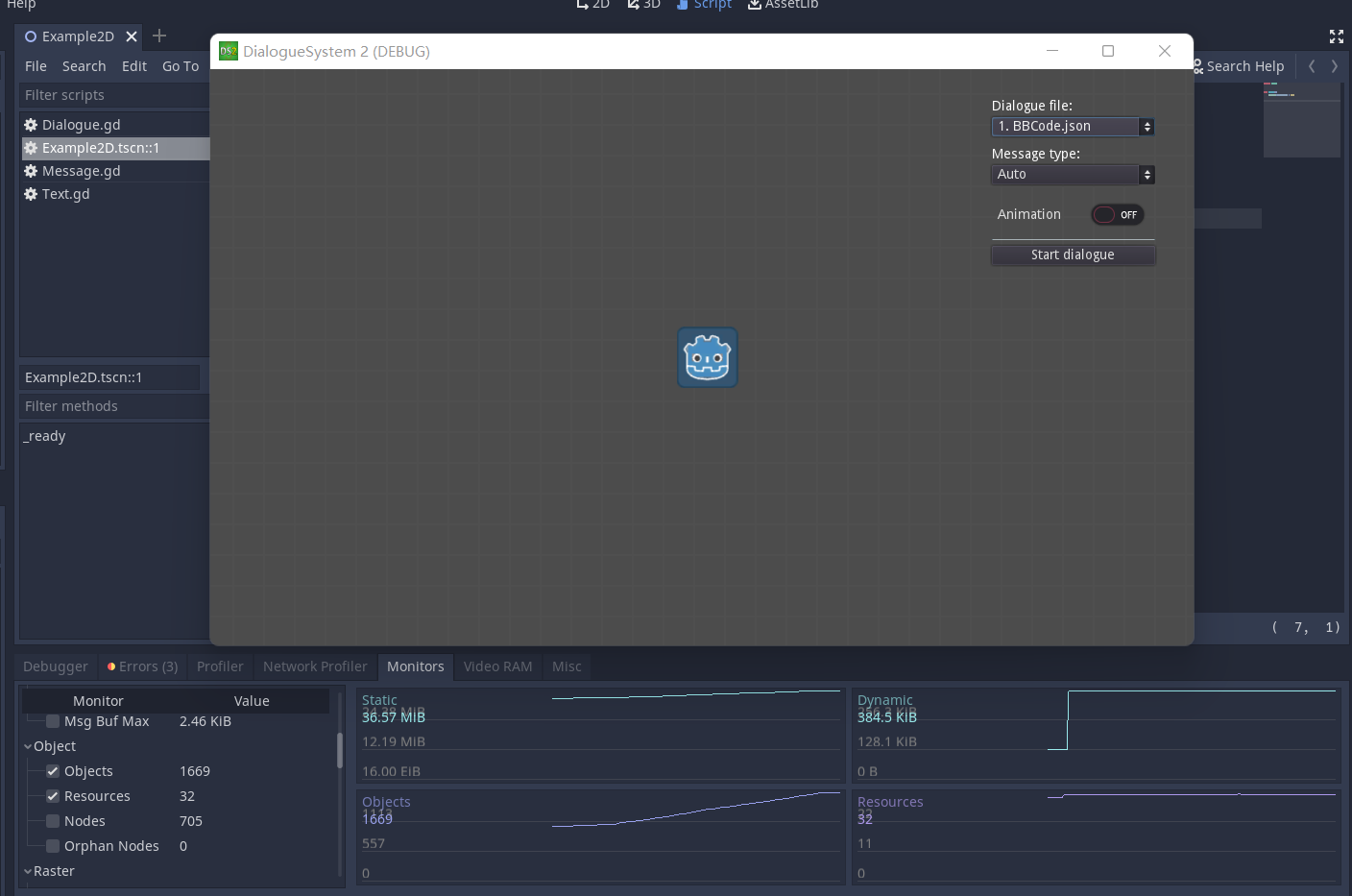
Task: Collapse the Raster monitor group
Action: (28, 871)
